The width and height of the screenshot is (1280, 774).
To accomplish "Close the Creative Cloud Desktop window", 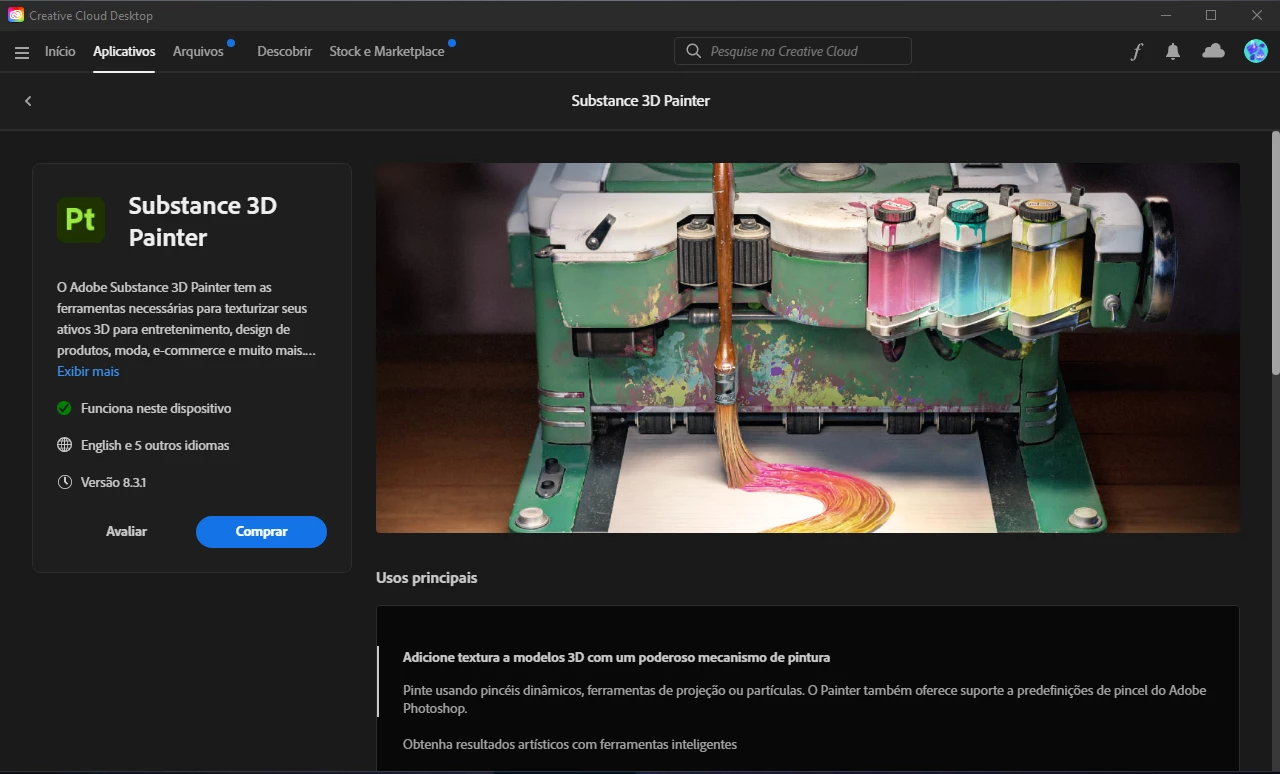I will (1257, 15).
